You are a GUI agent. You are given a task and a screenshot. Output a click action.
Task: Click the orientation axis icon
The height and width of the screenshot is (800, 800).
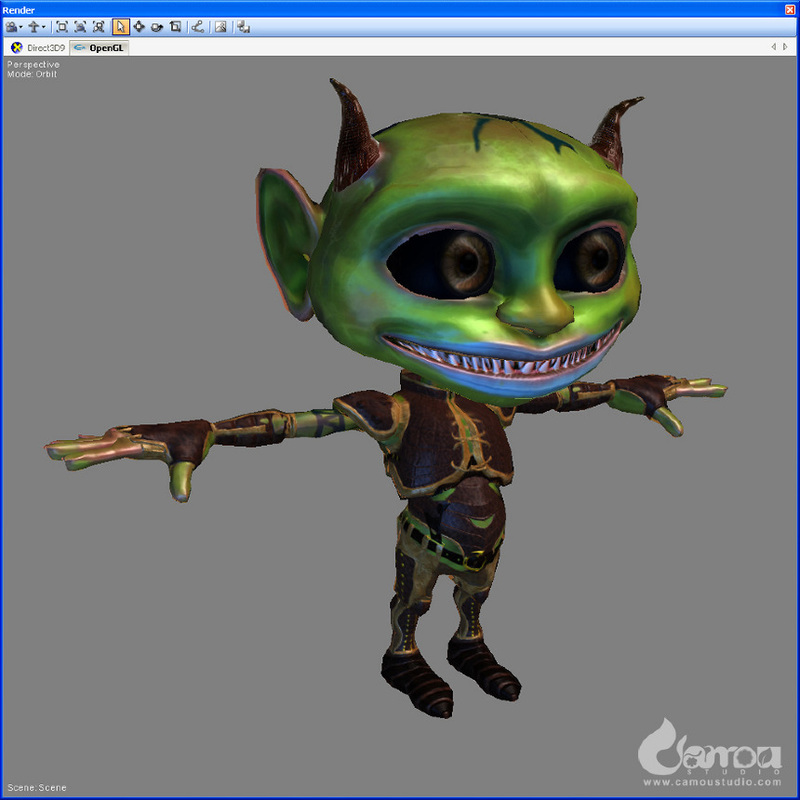[34, 27]
